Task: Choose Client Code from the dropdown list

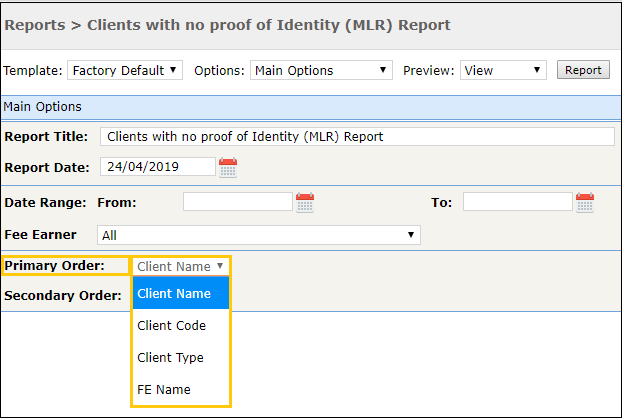Action: pyautogui.click(x=181, y=325)
